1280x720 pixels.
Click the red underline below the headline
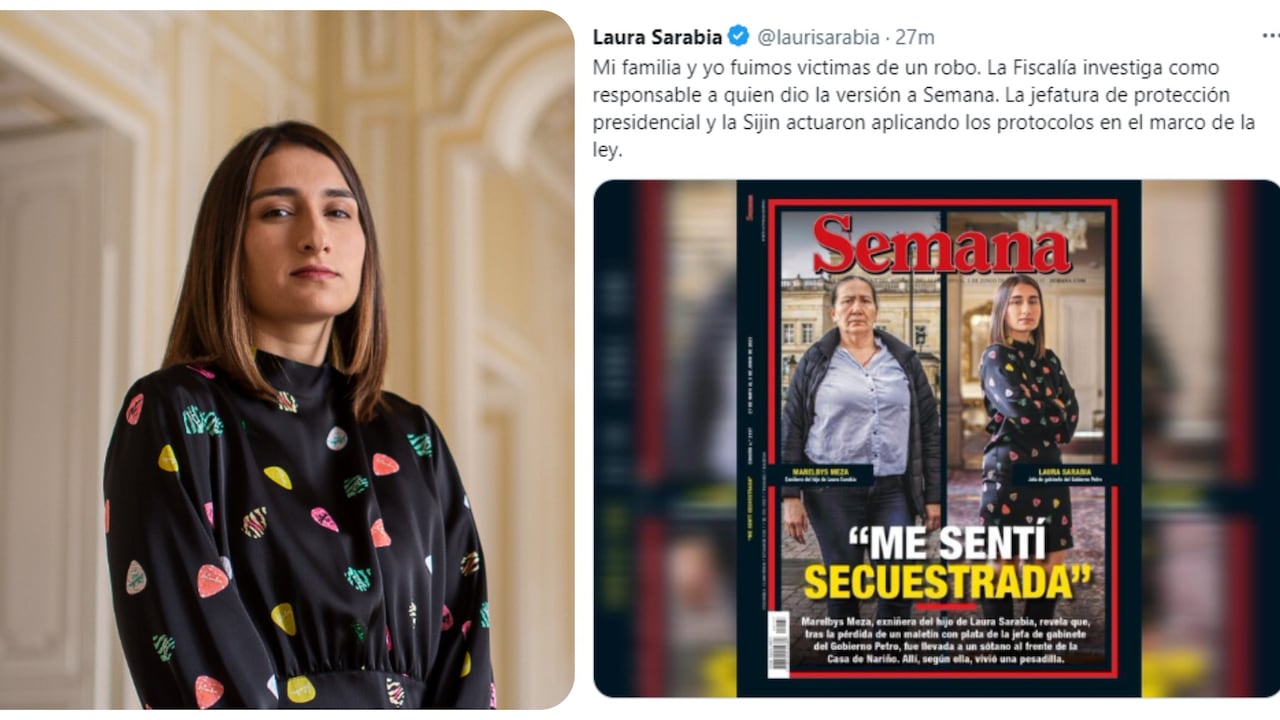pyautogui.click(x=946, y=606)
